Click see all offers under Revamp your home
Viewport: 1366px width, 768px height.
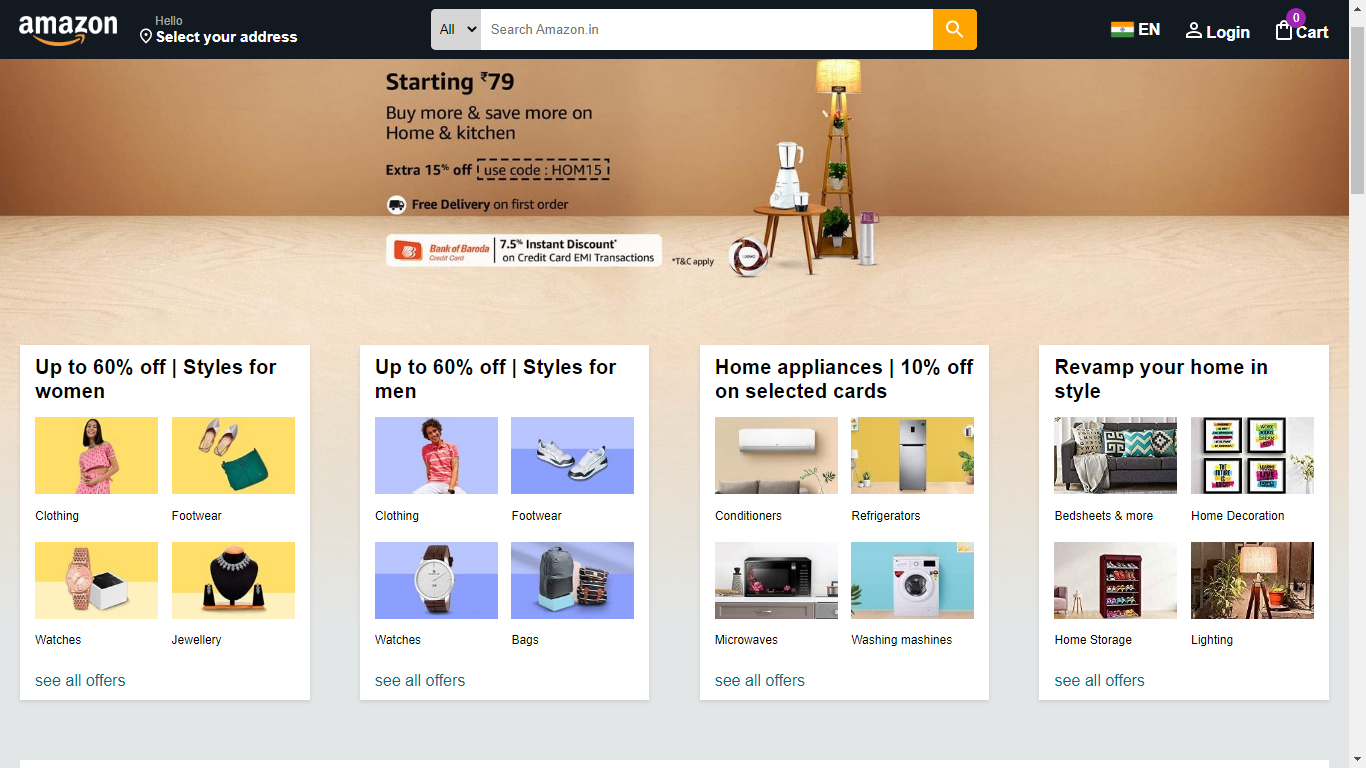[x=1099, y=680]
